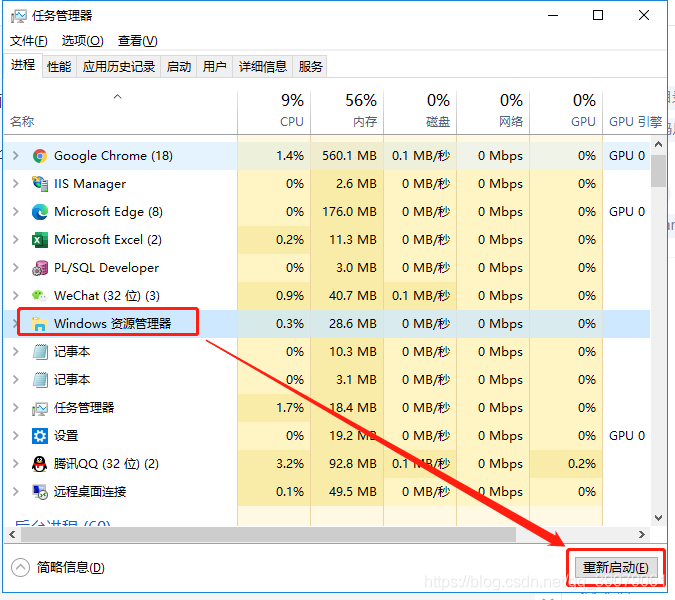Screen dimensions: 675x600
Task: Expand the 远程桌面连接 process row
Action: [x=16, y=492]
